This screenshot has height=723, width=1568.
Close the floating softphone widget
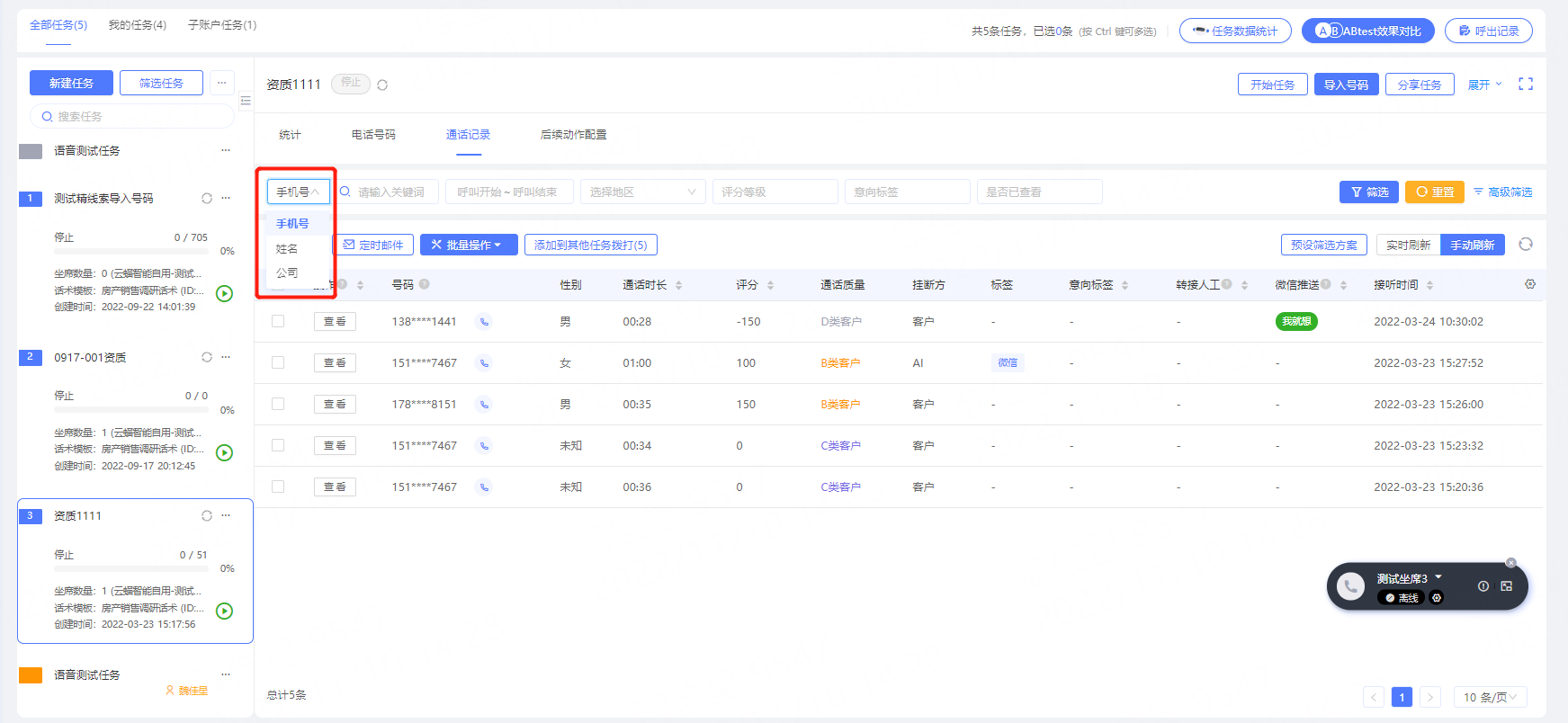click(x=1511, y=563)
